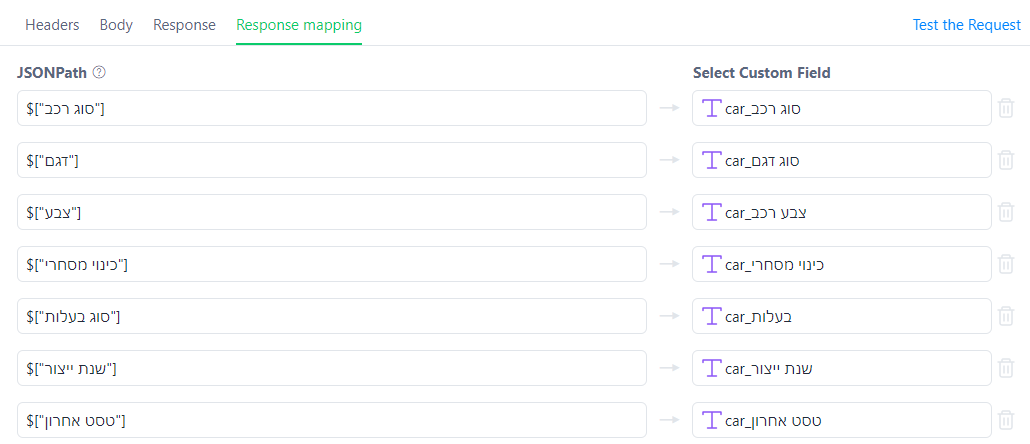Switch to the Headers tab
The width and height of the screenshot is (1030, 444).
[52, 25]
